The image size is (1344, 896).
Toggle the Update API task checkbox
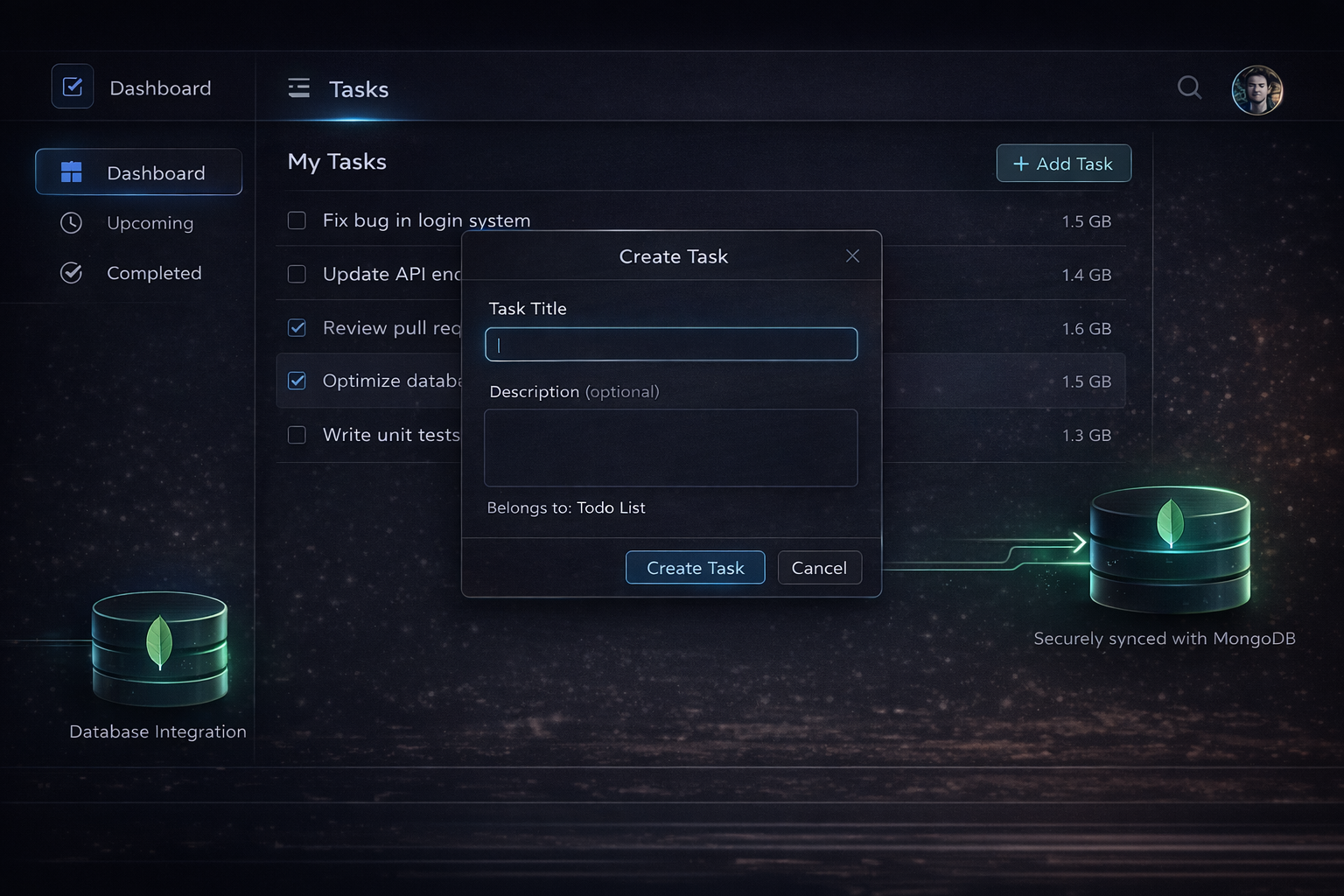point(297,275)
